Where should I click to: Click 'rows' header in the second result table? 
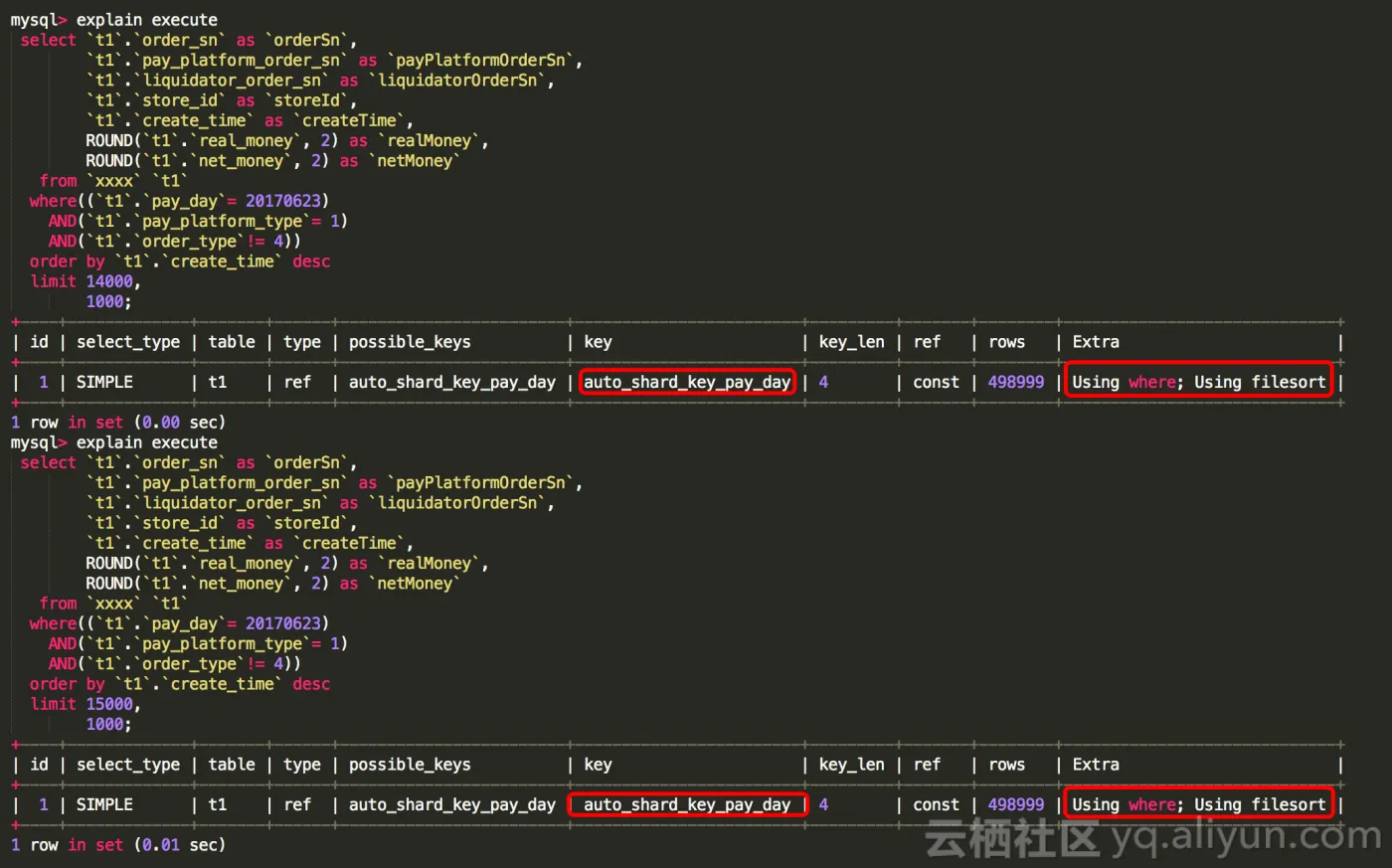(x=1006, y=765)
